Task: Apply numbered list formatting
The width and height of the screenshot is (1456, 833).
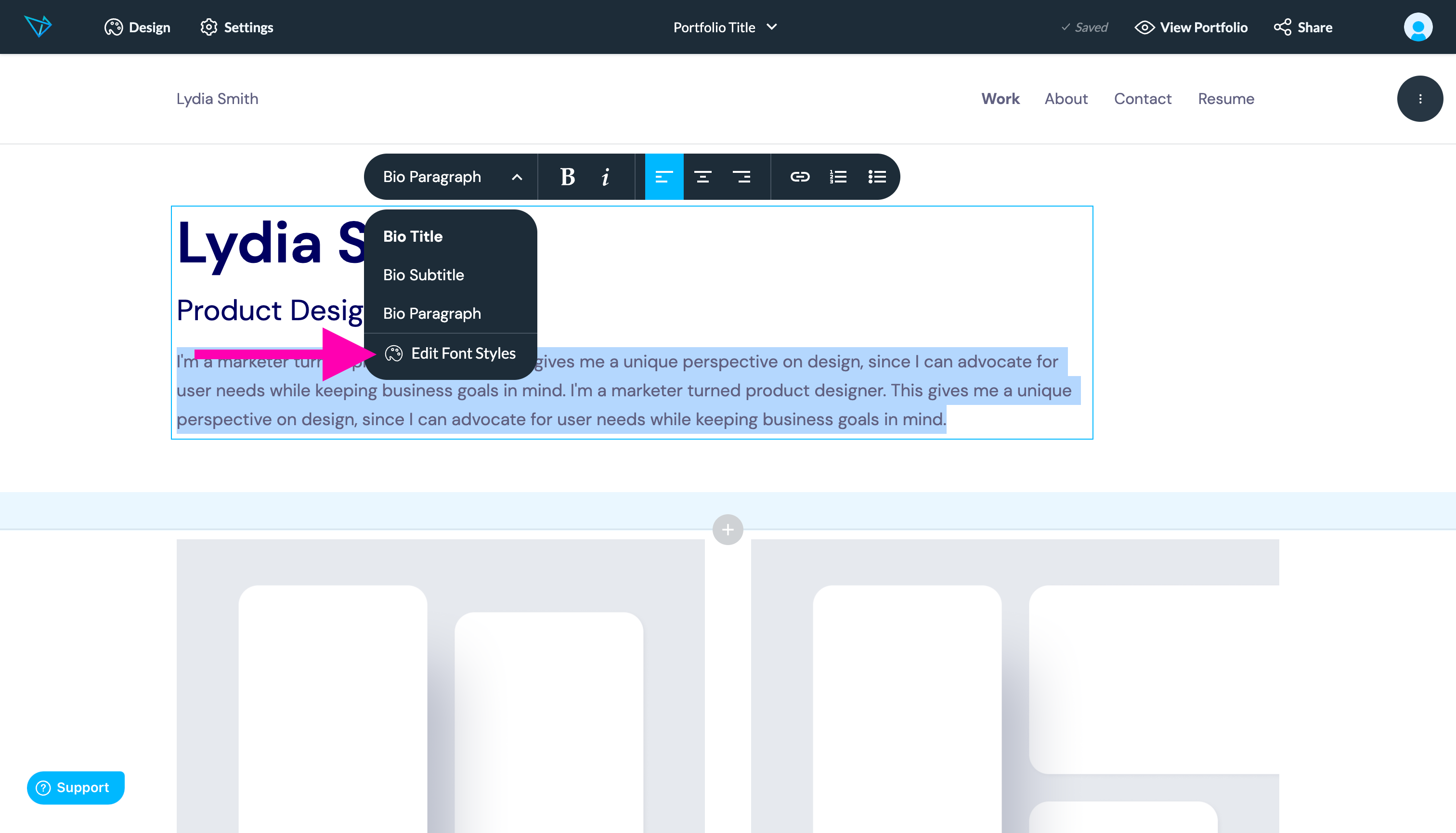Action: (838, 177)
